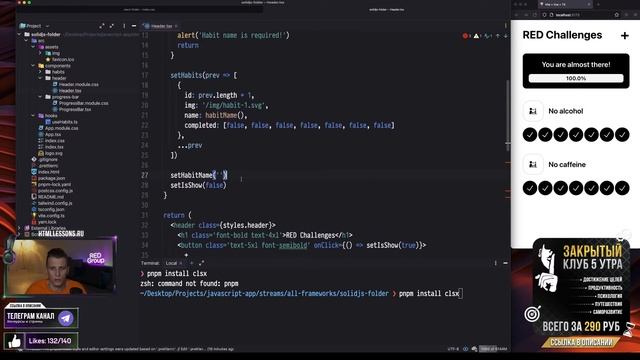Uncheck second day circle of No alcohol
Screen dimensions: 640x360
click(545, 135)
